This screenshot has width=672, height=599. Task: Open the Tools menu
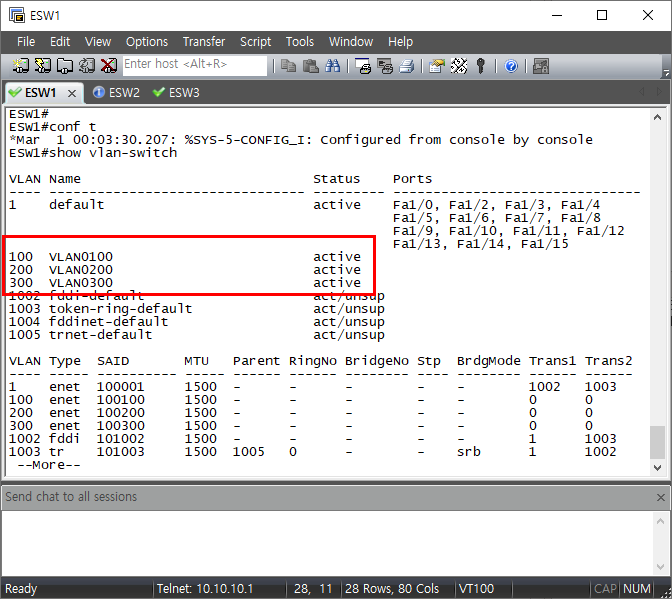point(300,42)
